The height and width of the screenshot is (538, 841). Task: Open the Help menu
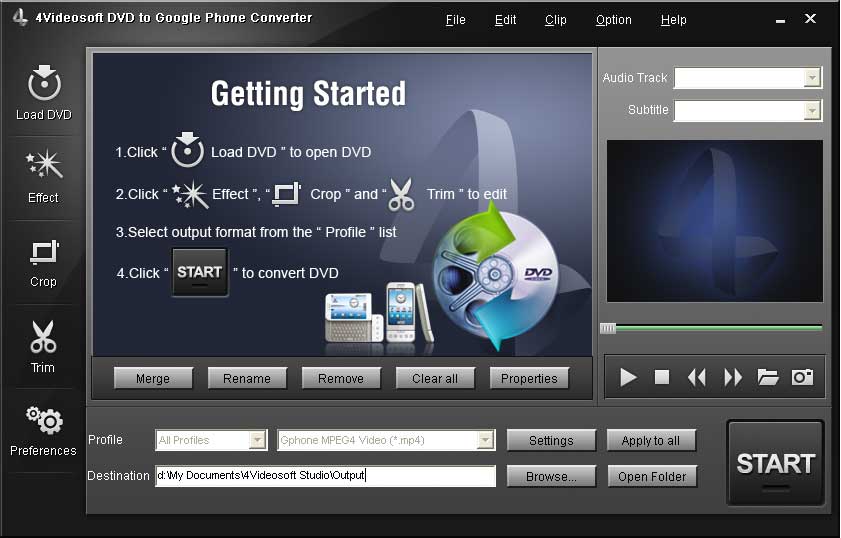coord(673,20)
